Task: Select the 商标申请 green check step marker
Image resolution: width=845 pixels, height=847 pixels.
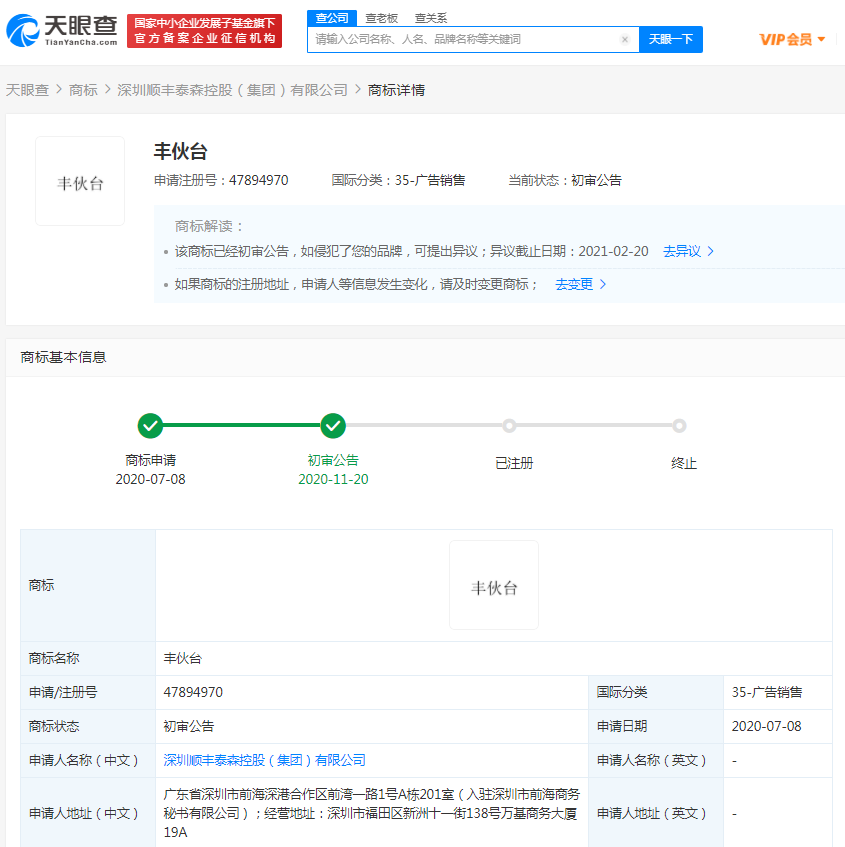Action: (x=150, y=426)
